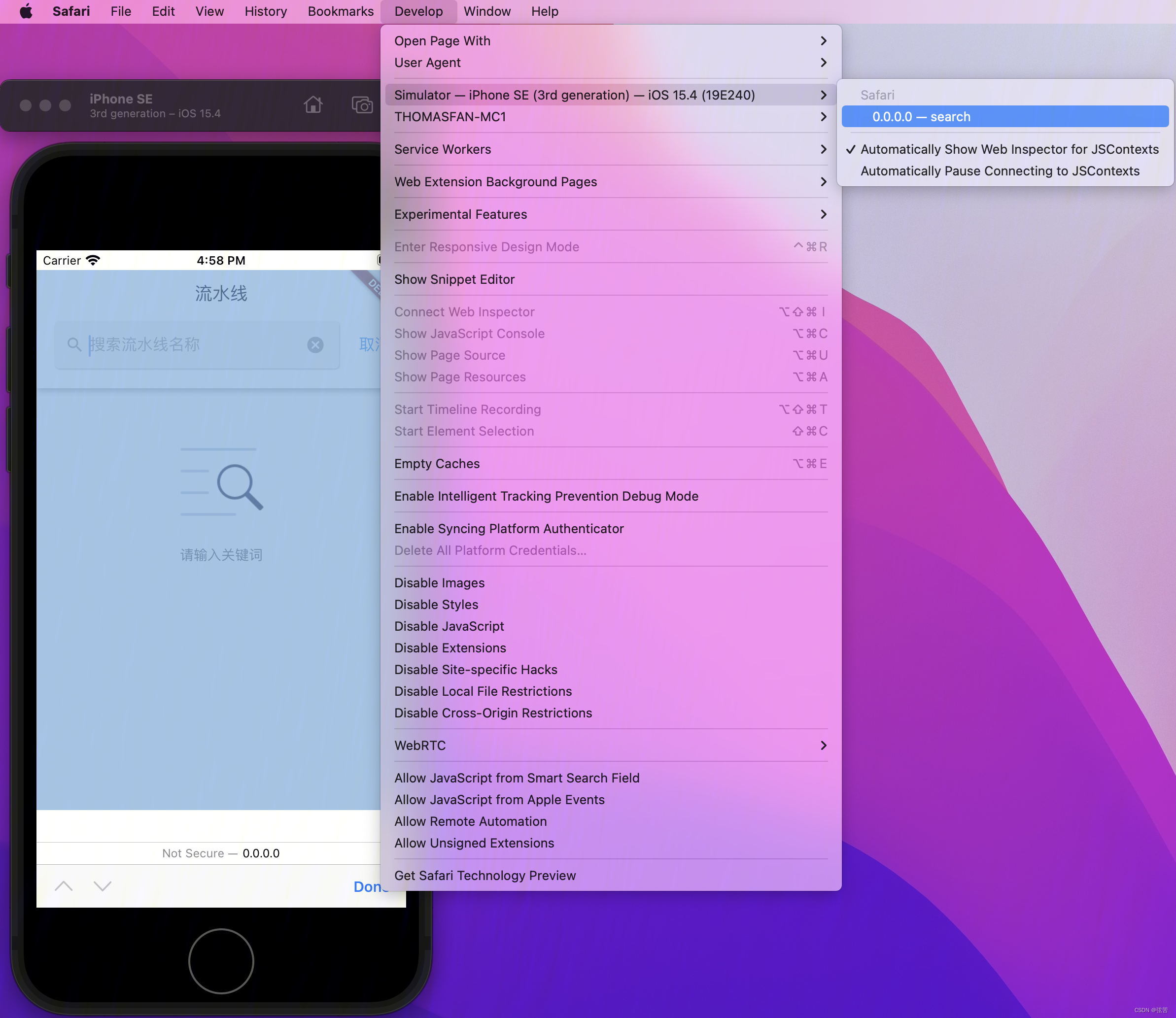Select Show Snippet Editor menu item
Viewport: 1176px width, 1018px height.
(454, 279)
